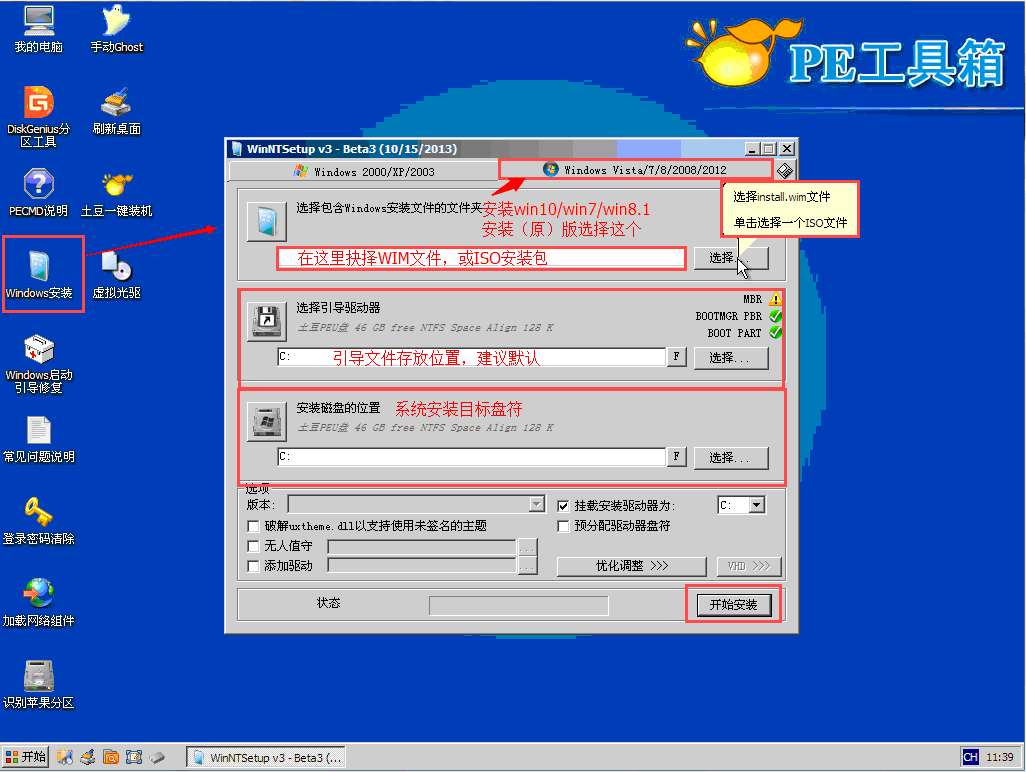Expand the 优化调整 tweaks panel
Image resolution: width=1026 pixels, height=772 pixels.
tap(631, 566)
